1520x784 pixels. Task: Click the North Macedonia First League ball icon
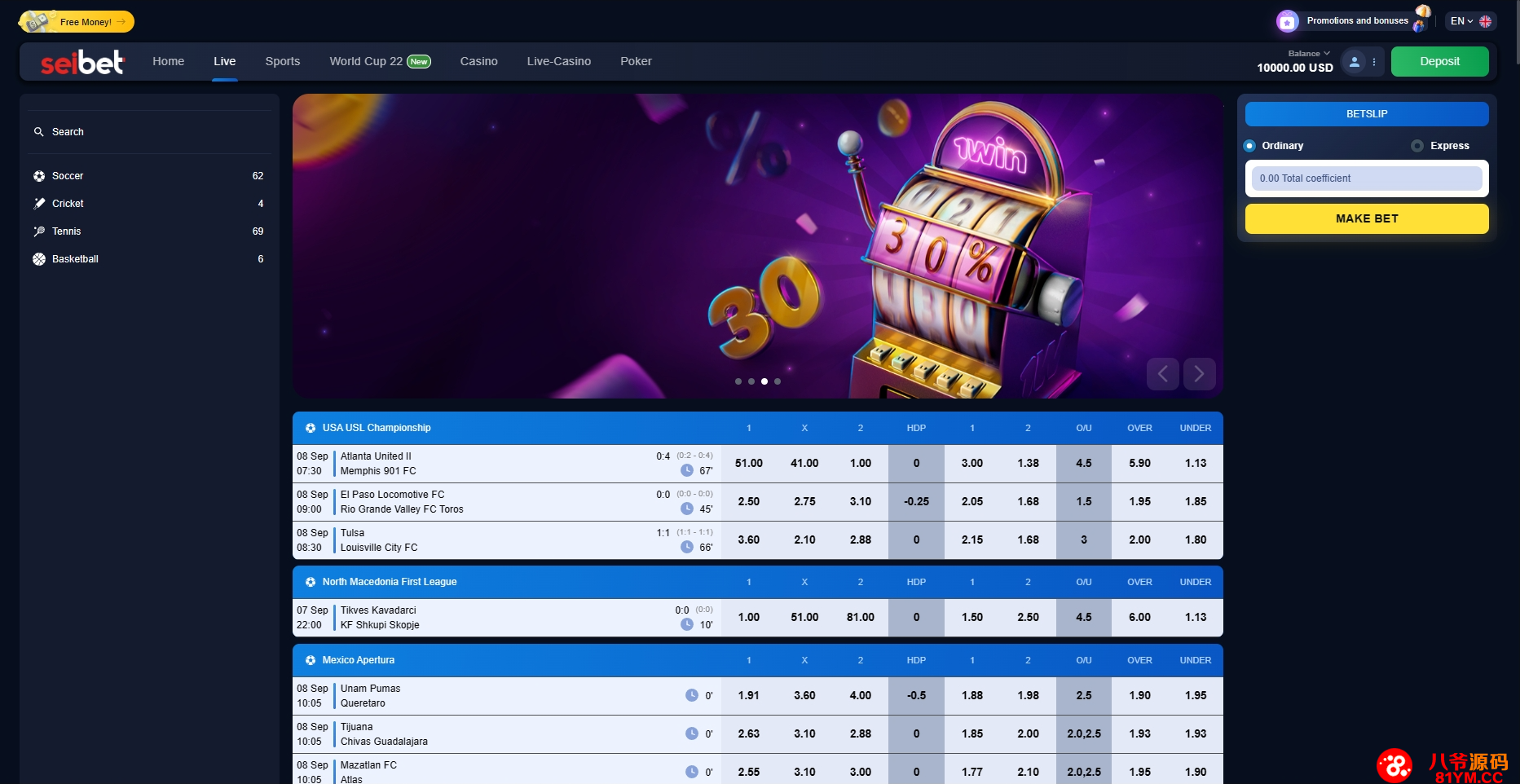[311, 582]
